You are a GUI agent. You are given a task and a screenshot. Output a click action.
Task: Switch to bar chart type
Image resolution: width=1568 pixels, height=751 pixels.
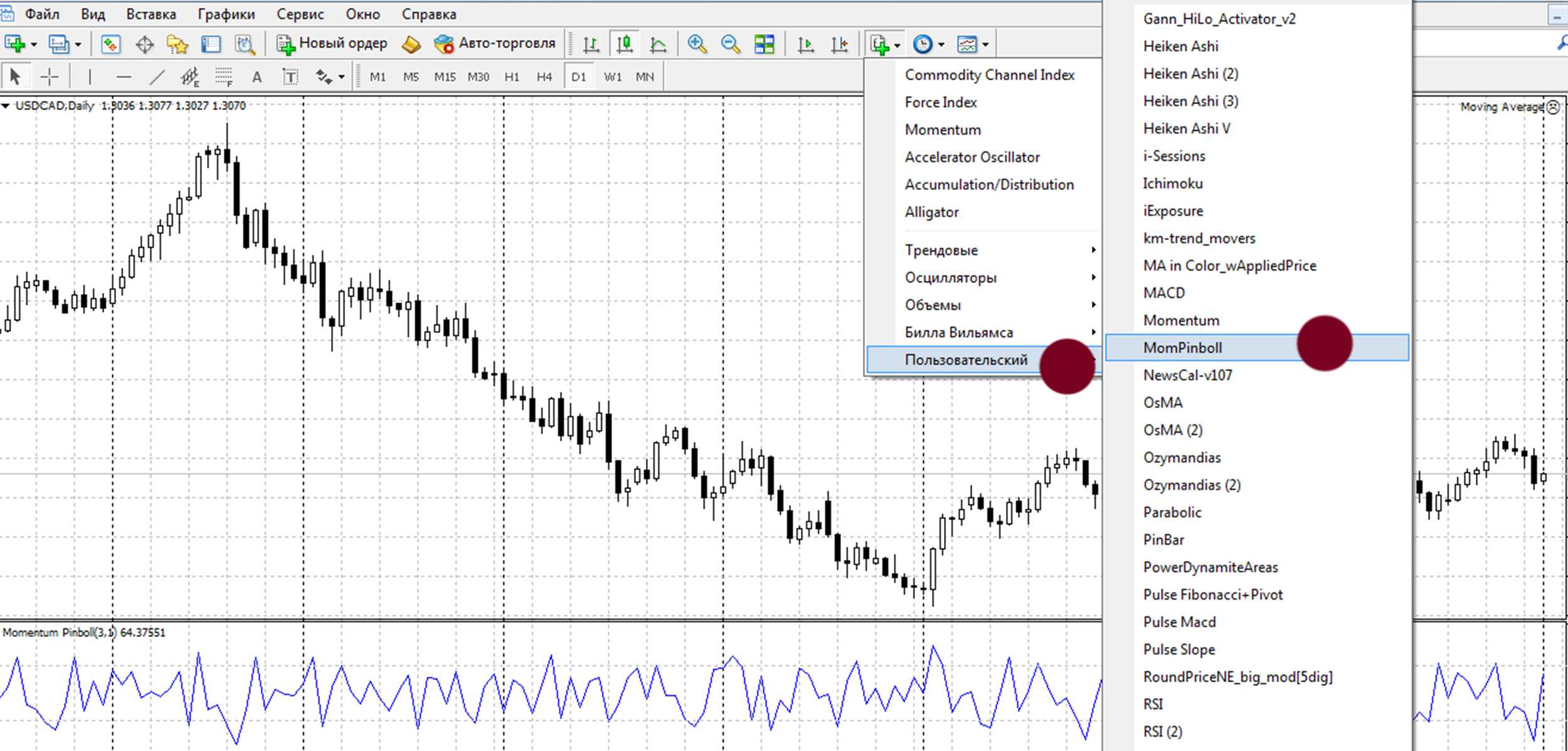(591, 44)
